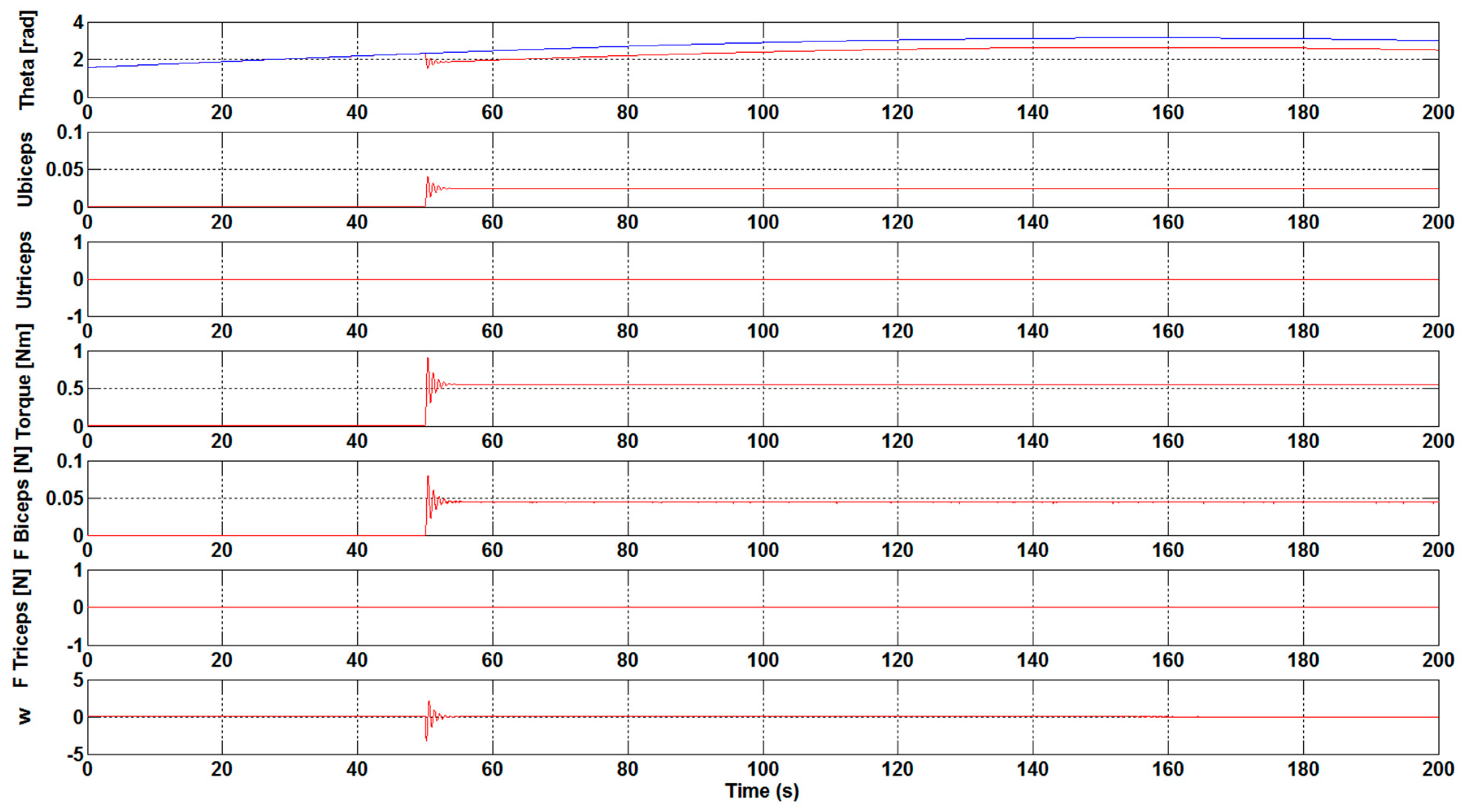
Task: Click x-tick "160" under the w plot
Action: 1168,769
